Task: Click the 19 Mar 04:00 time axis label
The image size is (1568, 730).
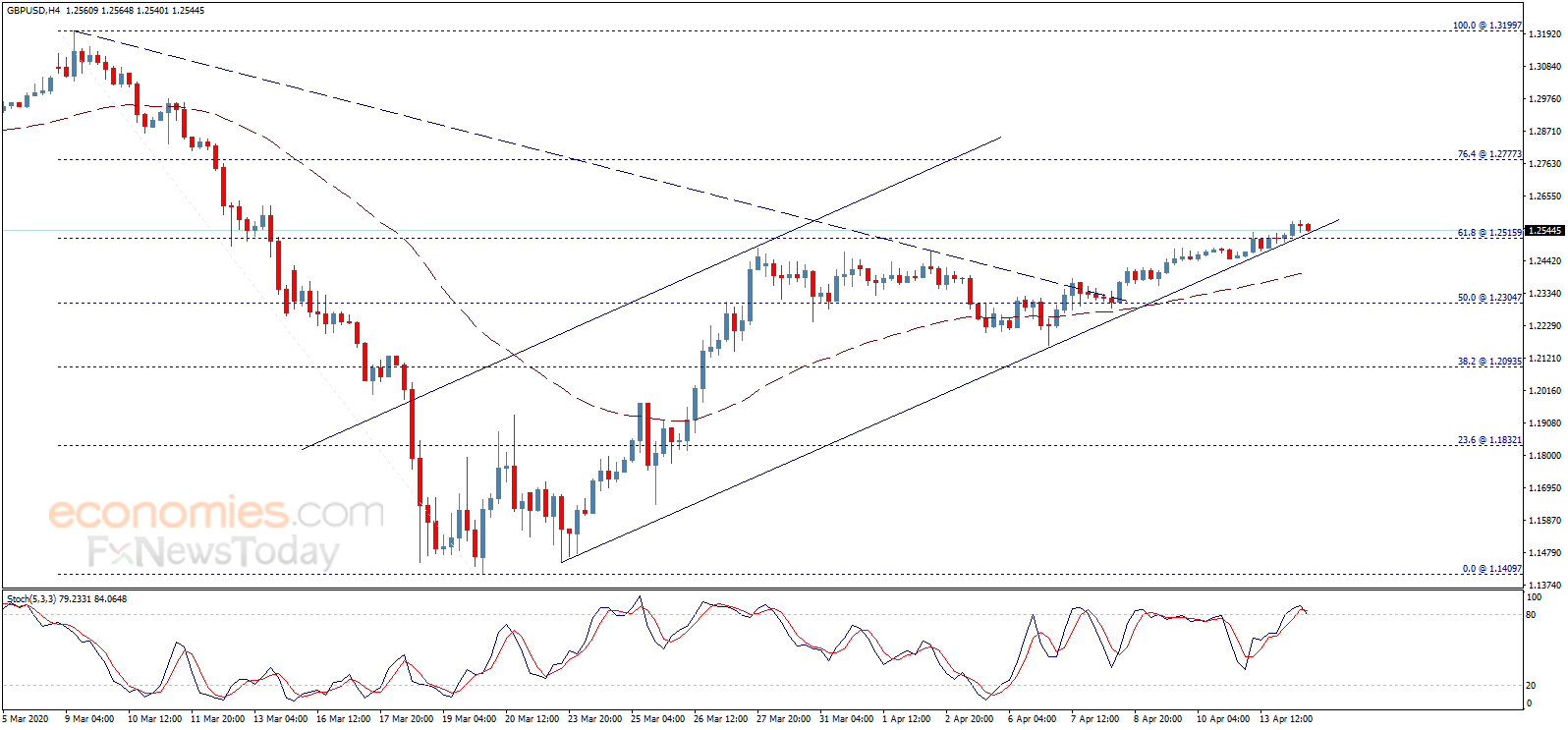Action: [x=469, y=719]
